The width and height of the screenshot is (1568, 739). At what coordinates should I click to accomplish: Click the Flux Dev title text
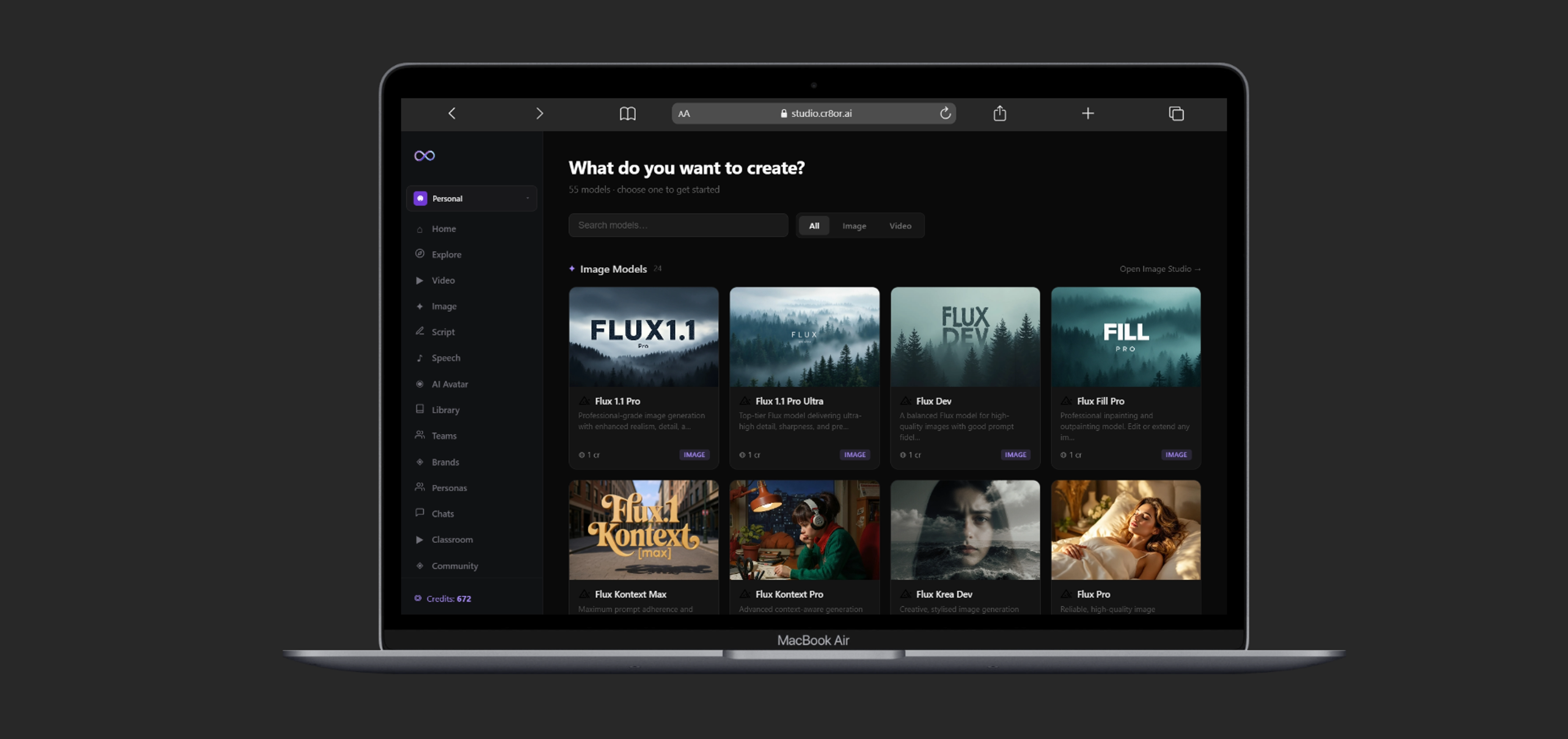click(933, 401)
